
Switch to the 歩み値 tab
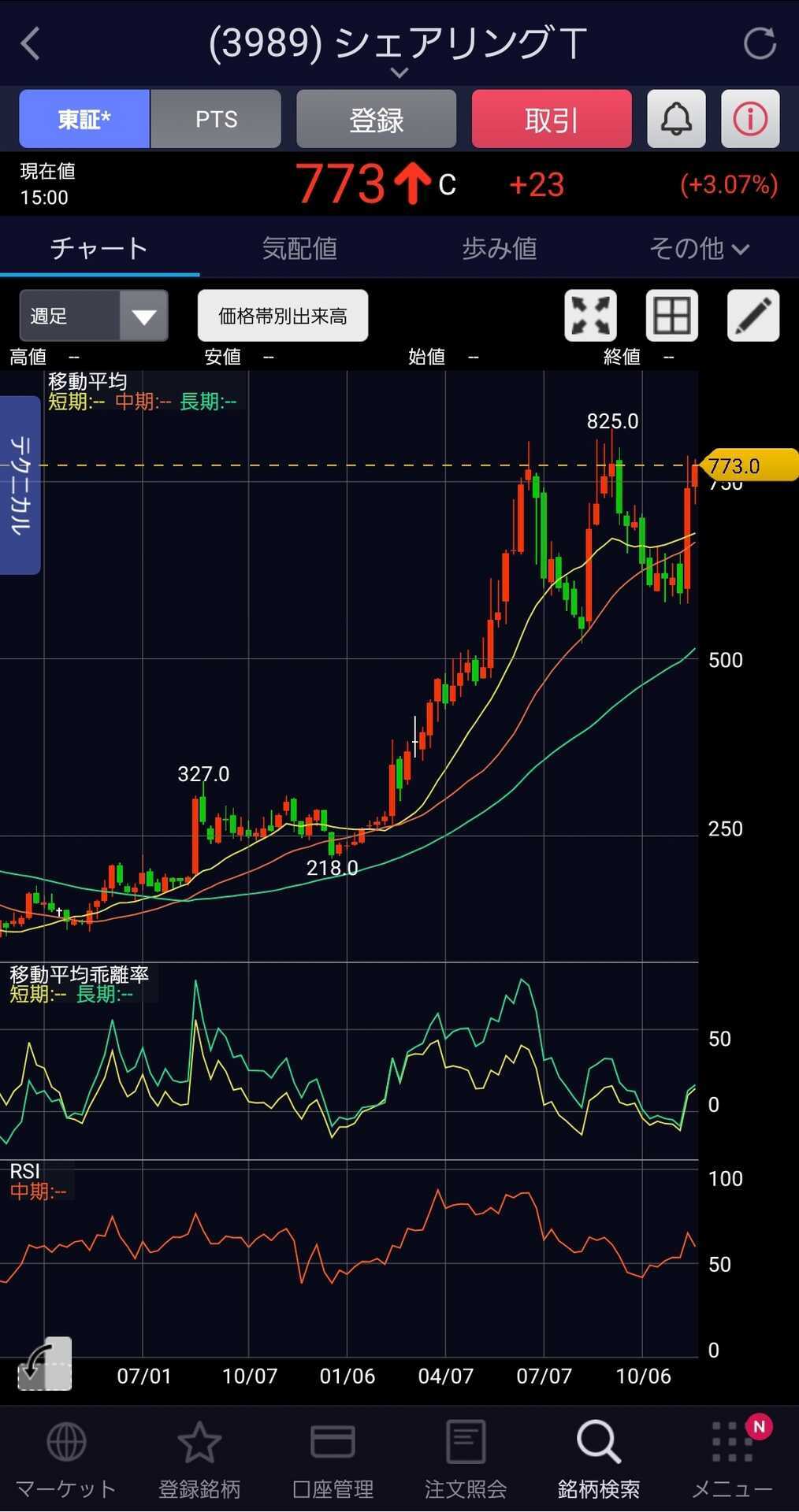(x=500, y=249)
